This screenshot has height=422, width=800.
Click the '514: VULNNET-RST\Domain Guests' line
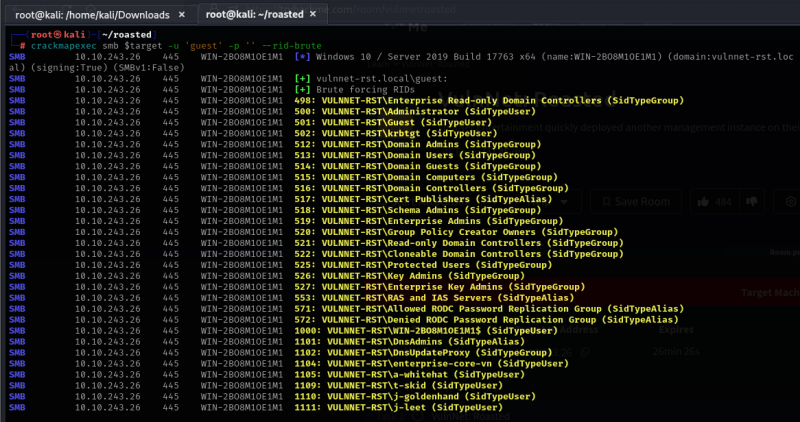point(417,166)
